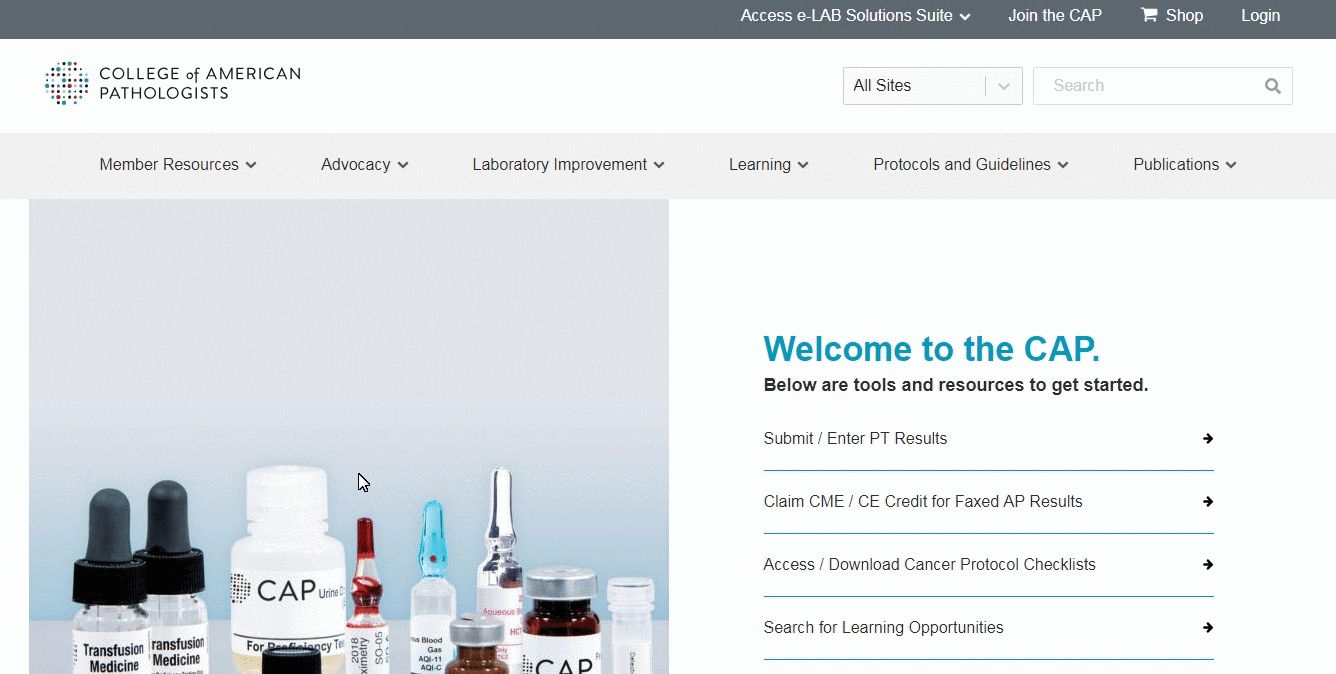Click the proficiency testing bottles hero image
The image size is (1336, 674).
click(349, 436)
